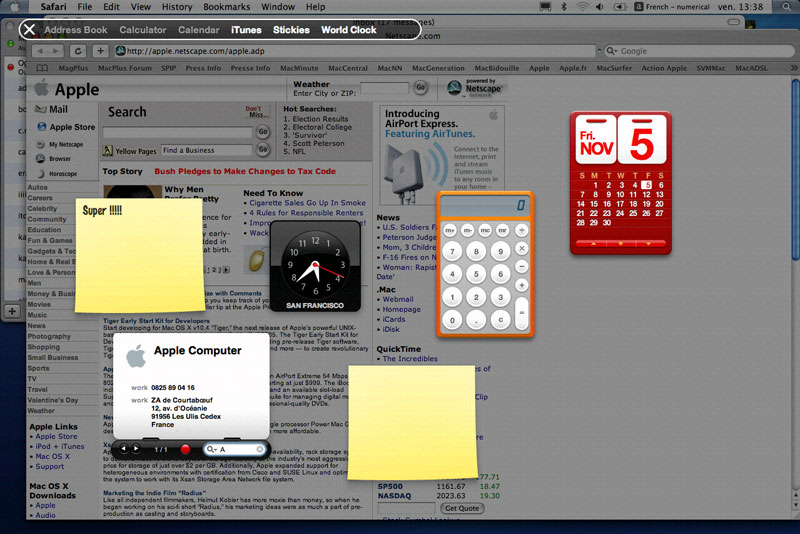Select day 30 in the calendar widget
800x534 pixels.
pos(607,223)
